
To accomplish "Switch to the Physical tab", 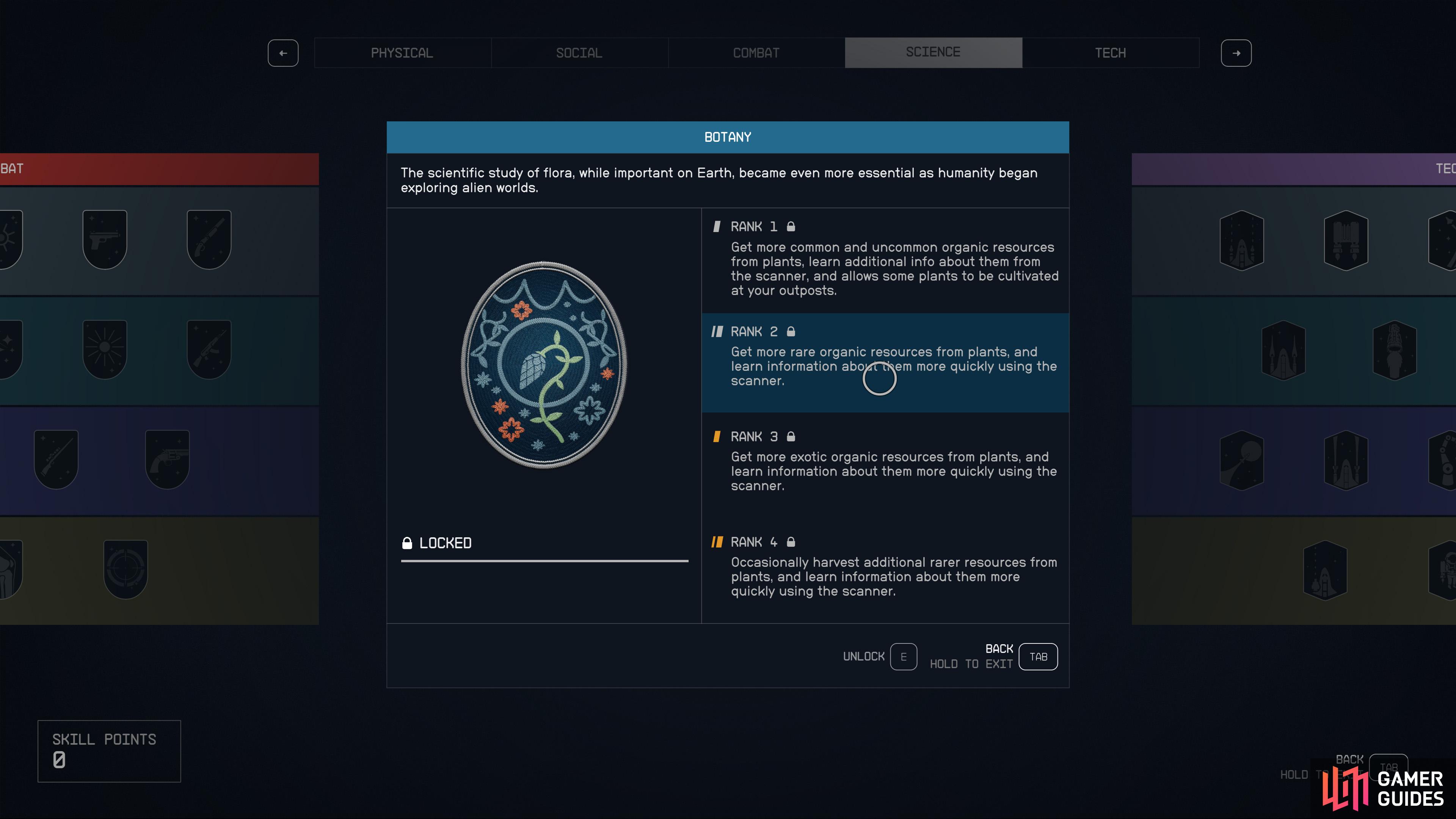I will [x=402, y=53].
